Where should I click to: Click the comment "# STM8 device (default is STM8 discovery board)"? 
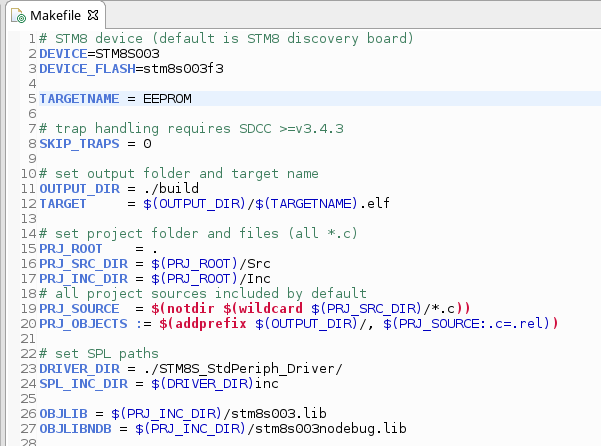coord(226,38)
